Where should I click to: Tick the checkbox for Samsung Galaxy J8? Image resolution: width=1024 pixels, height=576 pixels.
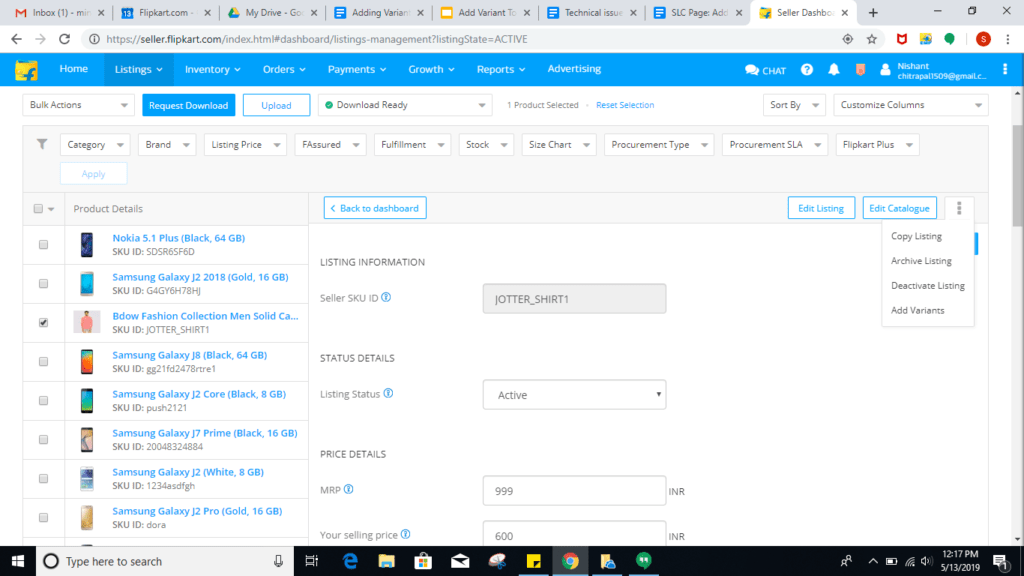pyautogui.click(x=43, y=361)
